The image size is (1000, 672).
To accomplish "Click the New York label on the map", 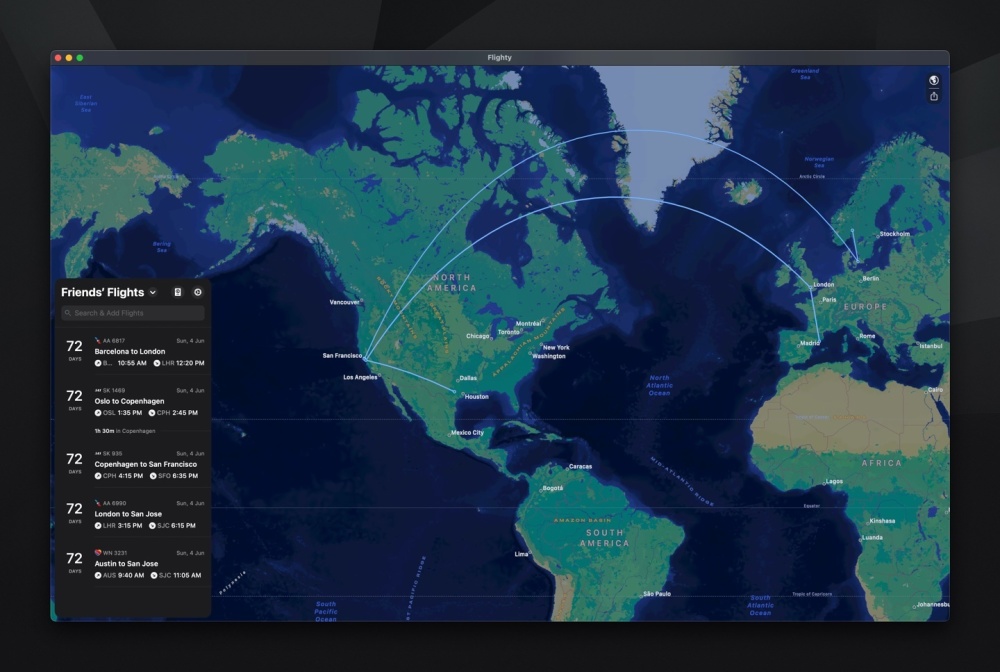I will (x=556, y=347).
